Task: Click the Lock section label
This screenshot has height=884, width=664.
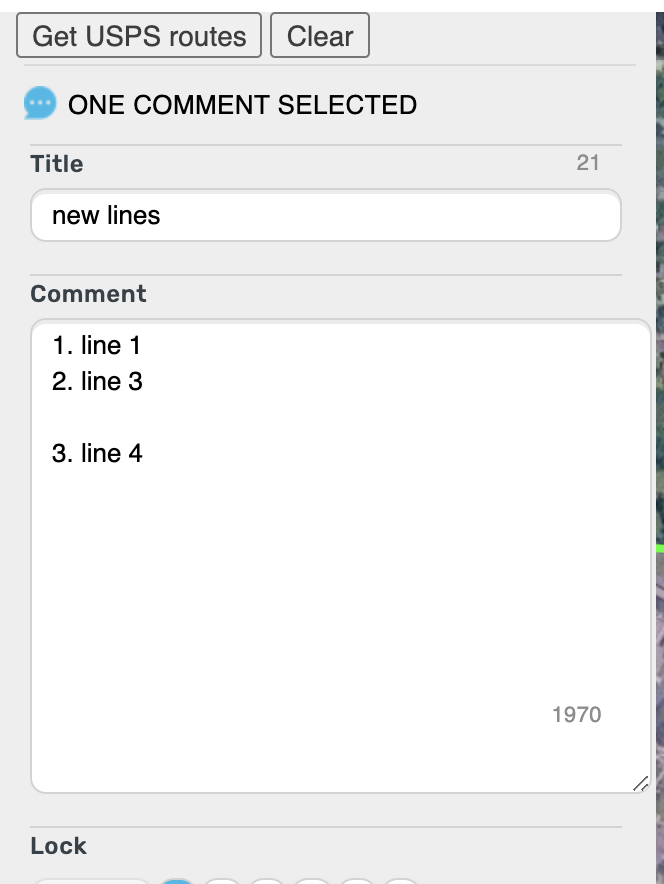Action: (58, 845)
